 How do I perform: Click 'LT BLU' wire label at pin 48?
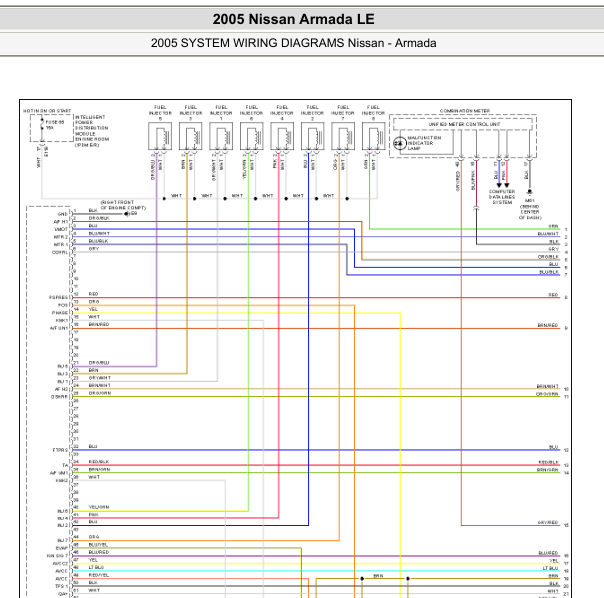pyautogui.click(x=96, y=568)
